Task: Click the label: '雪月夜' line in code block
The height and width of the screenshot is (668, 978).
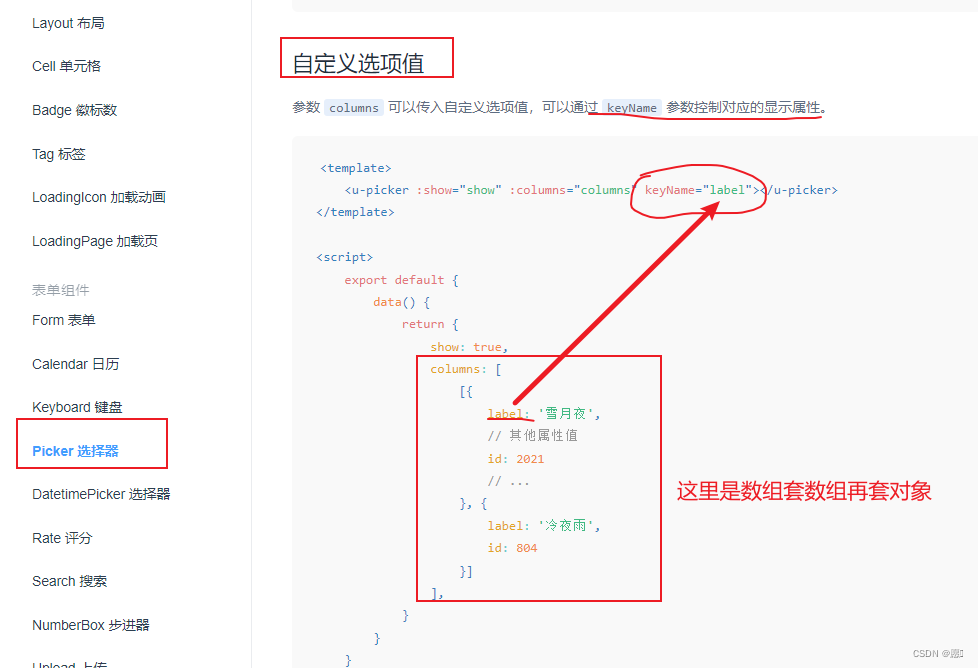Action: click(x=540, y=412)
